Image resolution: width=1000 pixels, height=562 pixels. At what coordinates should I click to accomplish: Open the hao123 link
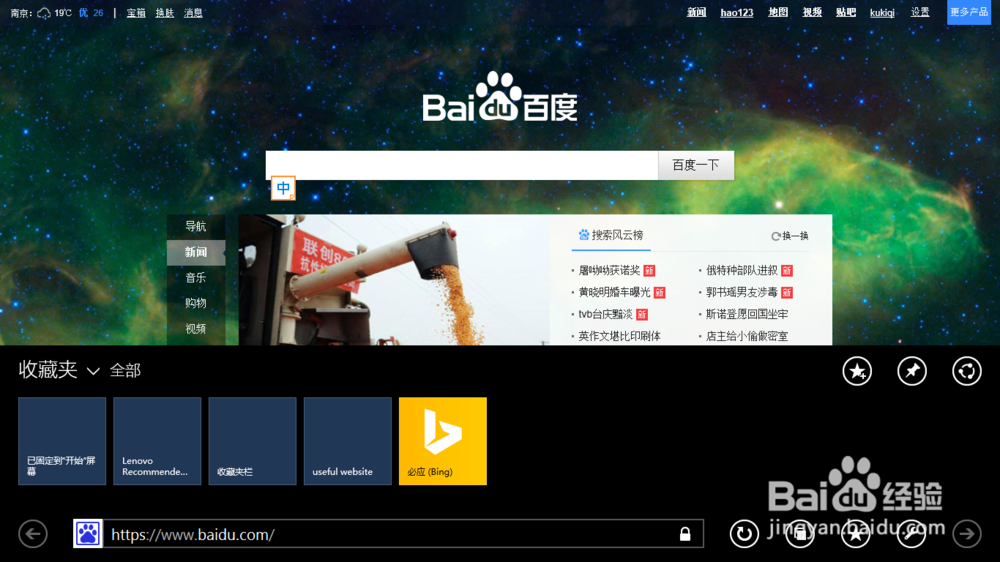pos(737,13)
